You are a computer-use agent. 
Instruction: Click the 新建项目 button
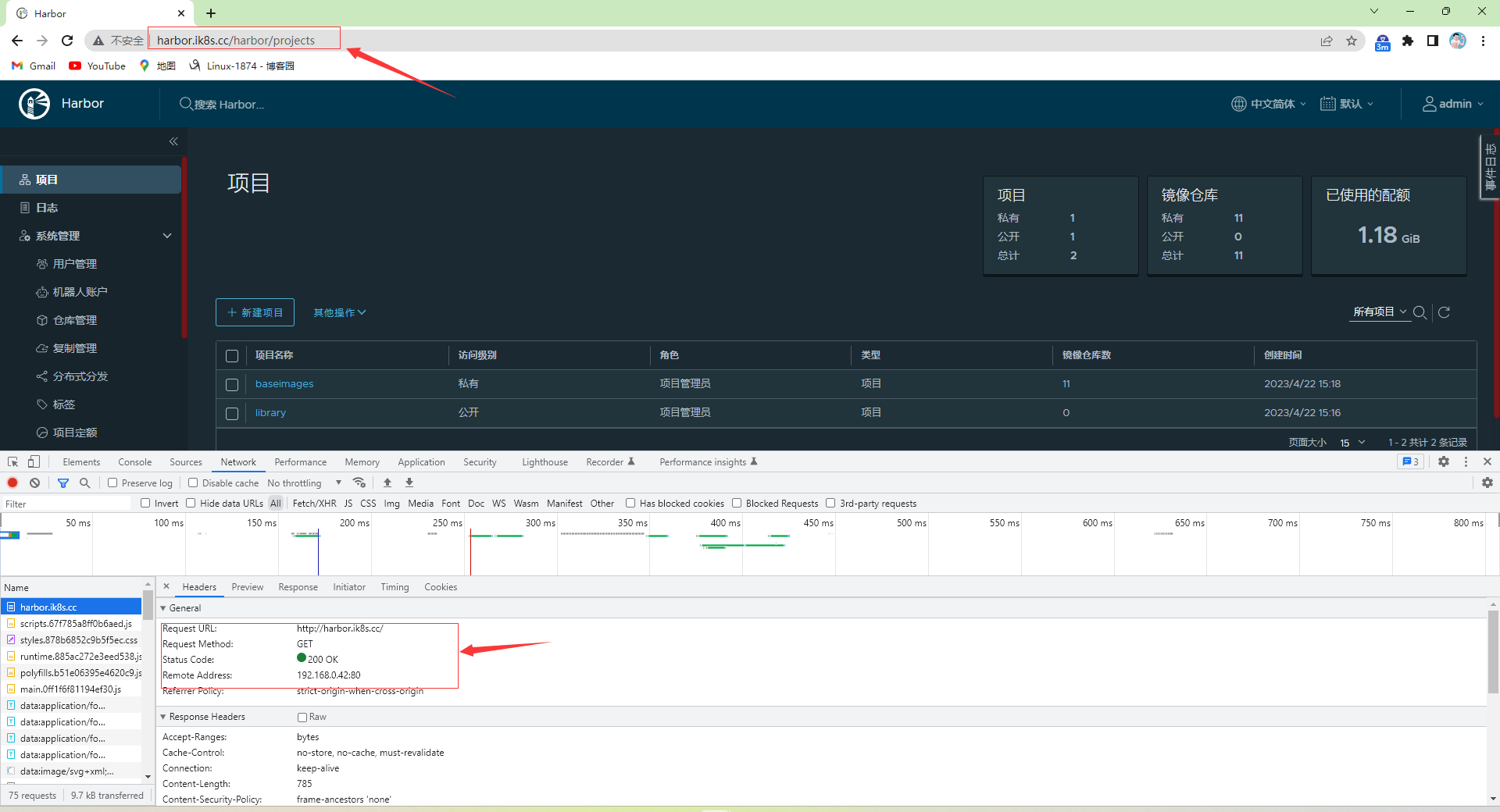(x=255, y=312)
